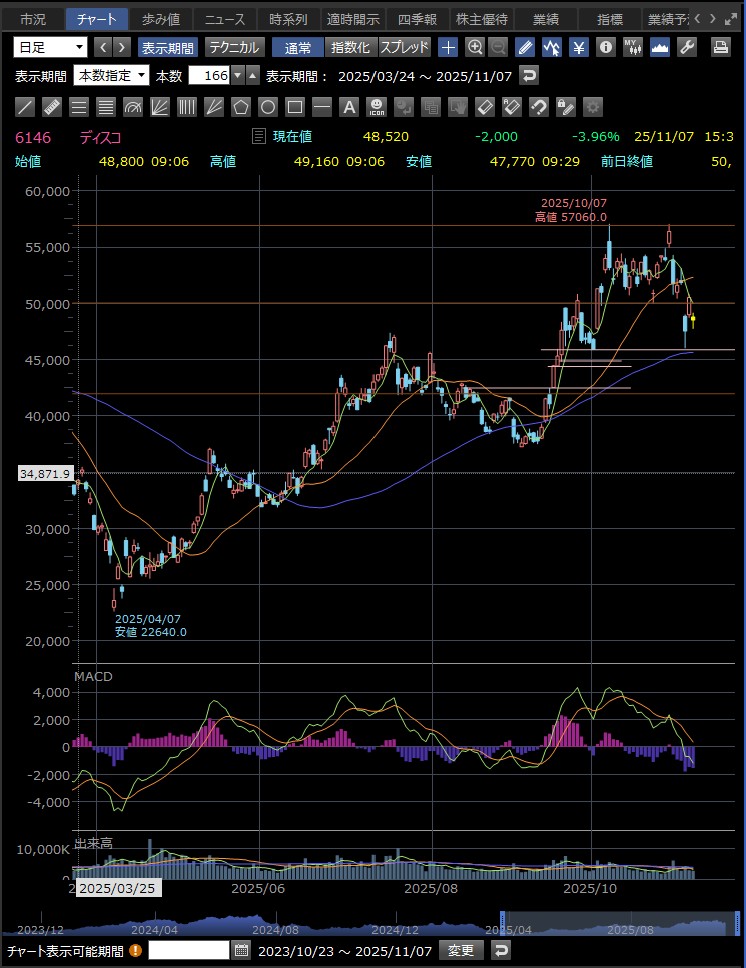Open the 本数指定 display period dropdown
The image size is (746, 968).
[x=112, y=75]
